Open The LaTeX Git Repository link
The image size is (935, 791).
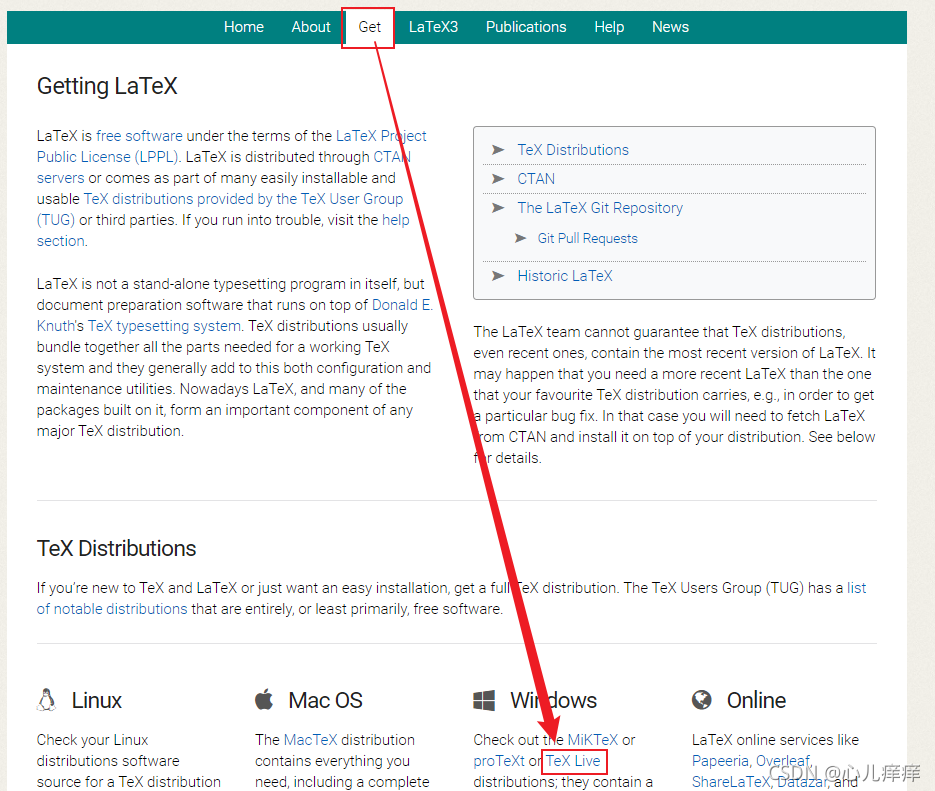tap(600, 207)
